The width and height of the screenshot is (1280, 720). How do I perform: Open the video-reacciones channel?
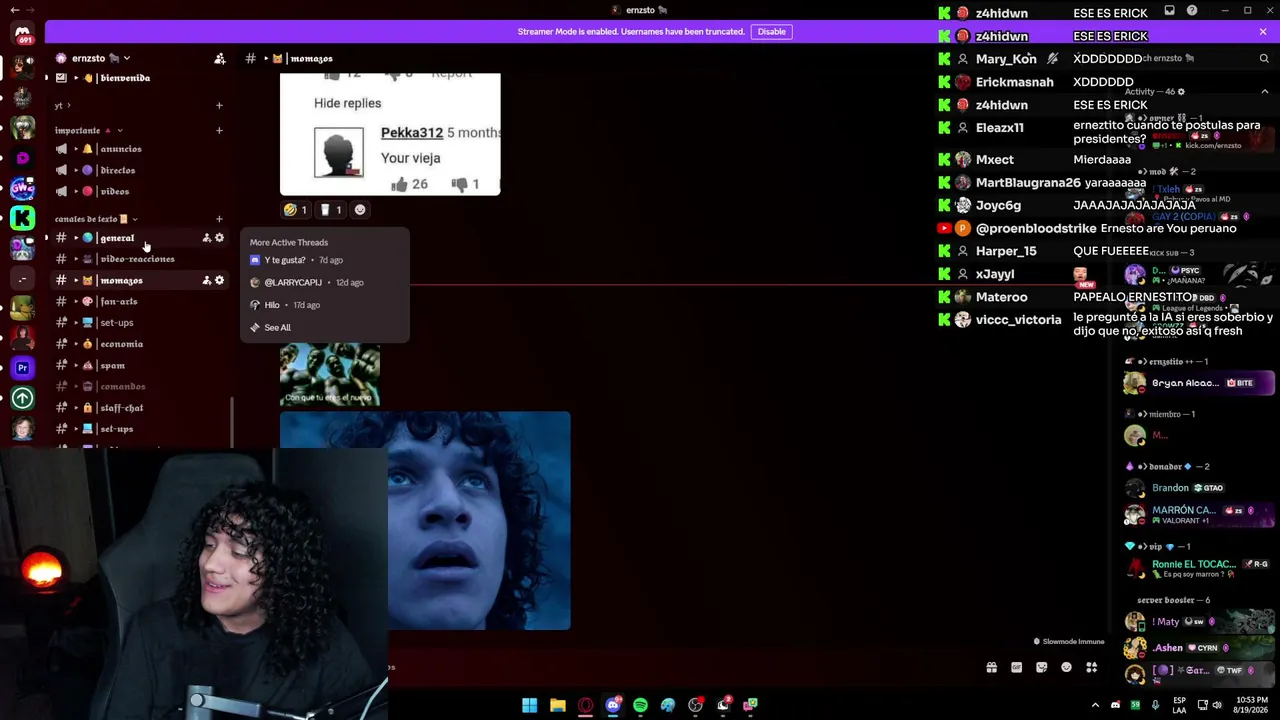coord(138,259)
